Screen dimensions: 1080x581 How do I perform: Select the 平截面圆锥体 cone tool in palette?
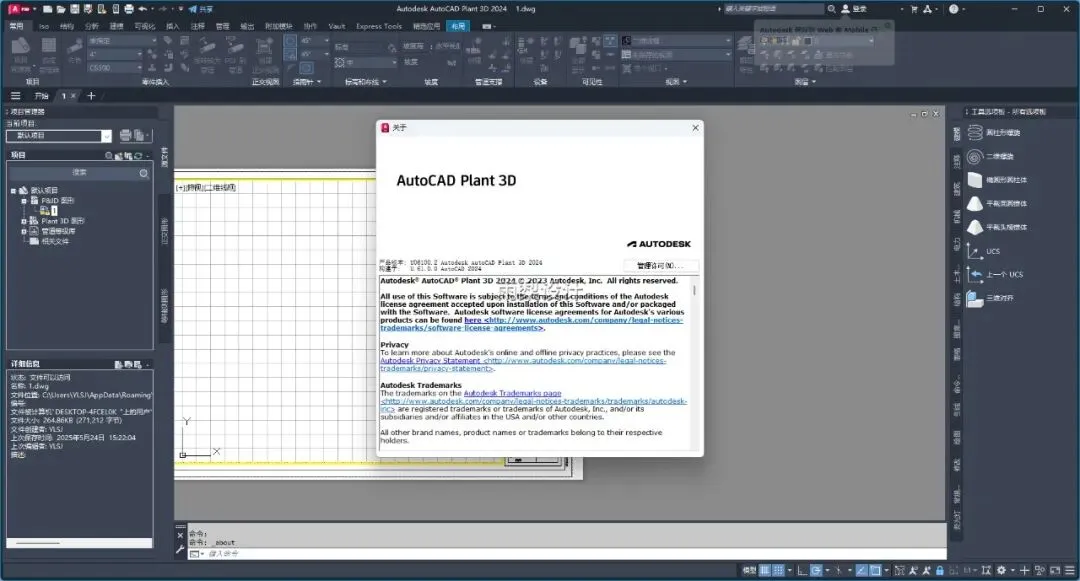pos(997,203)
